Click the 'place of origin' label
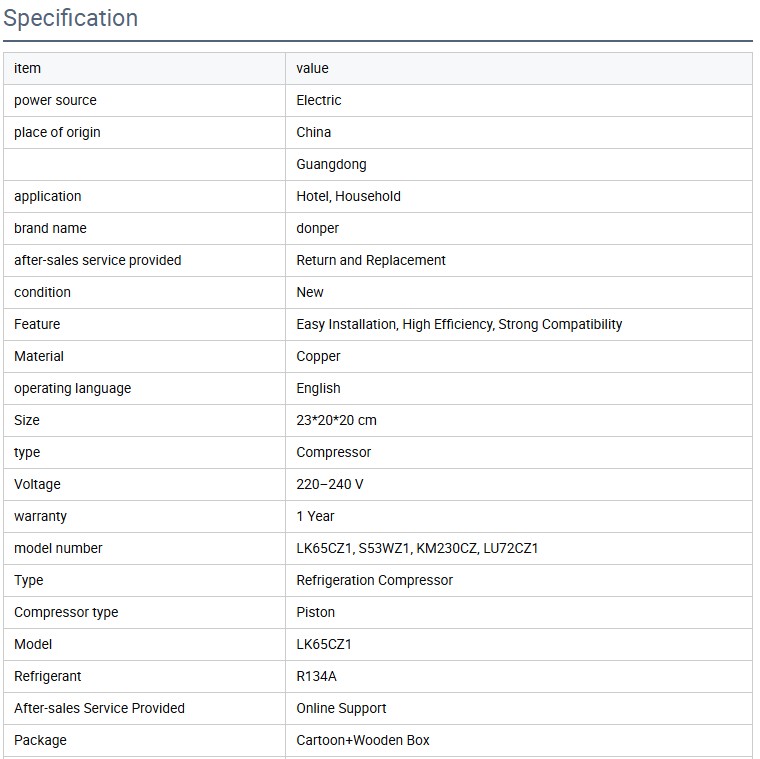Image resolution: width=760 pixels, height=759 pixels. 57,132
